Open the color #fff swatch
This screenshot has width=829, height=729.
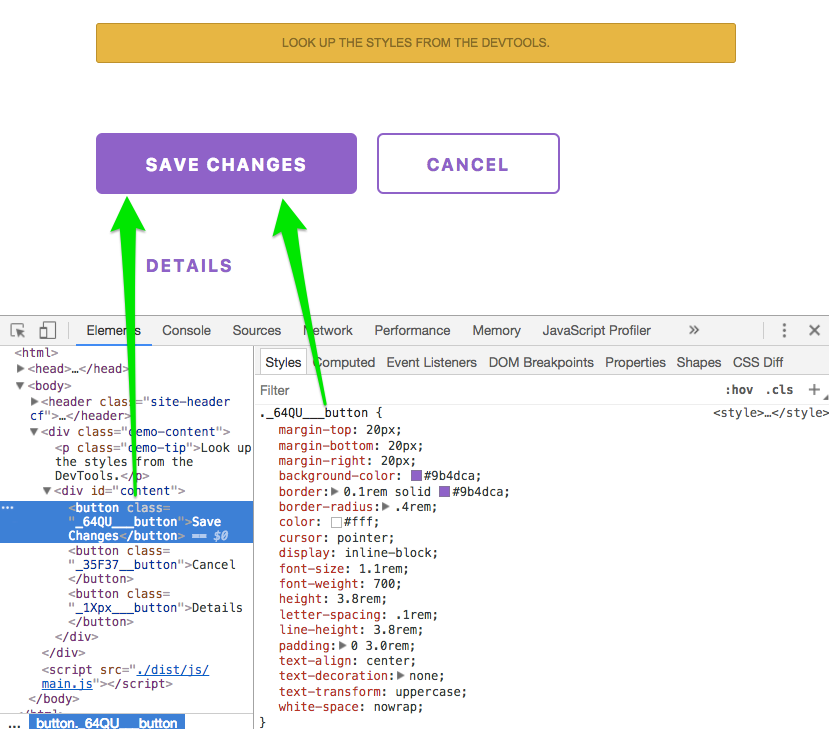click(x=336, y=522)
